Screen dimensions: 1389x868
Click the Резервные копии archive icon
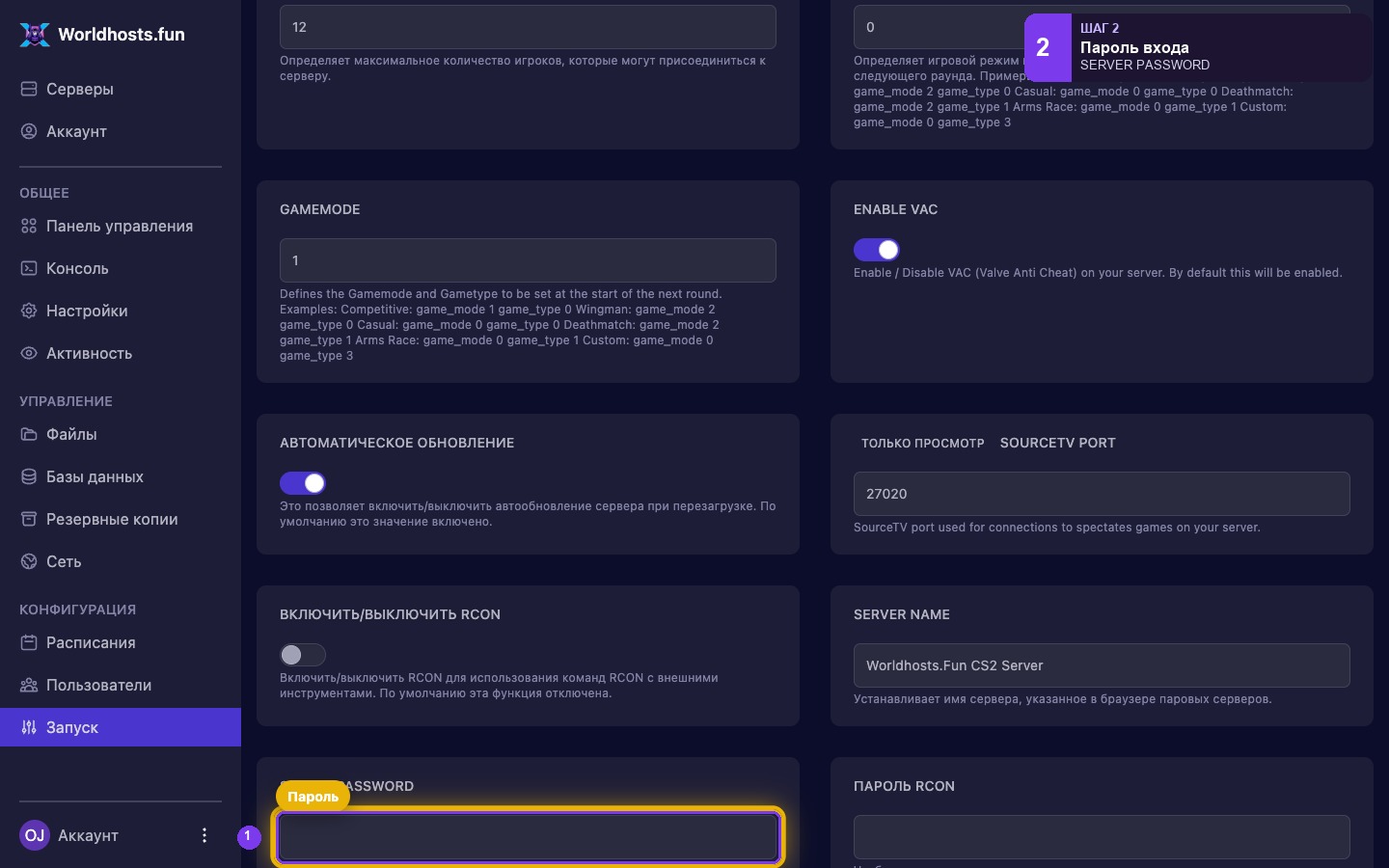(x=29, y=519)
